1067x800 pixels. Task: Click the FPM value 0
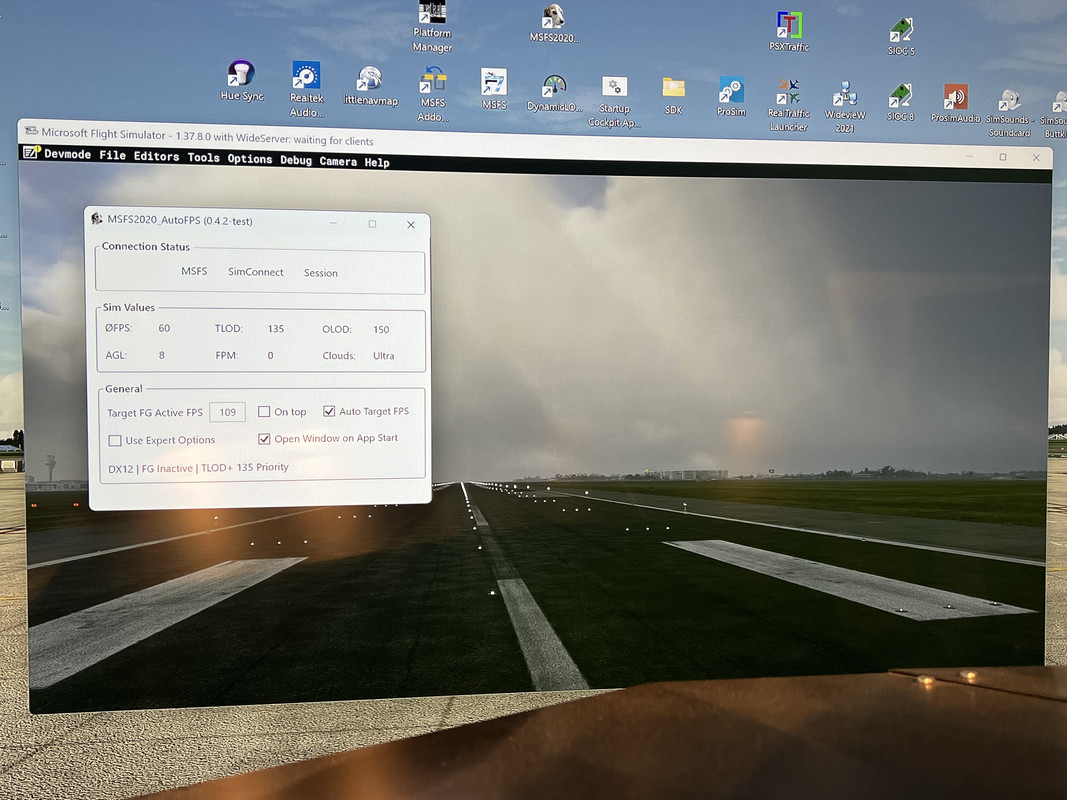(x=270, y=355)
